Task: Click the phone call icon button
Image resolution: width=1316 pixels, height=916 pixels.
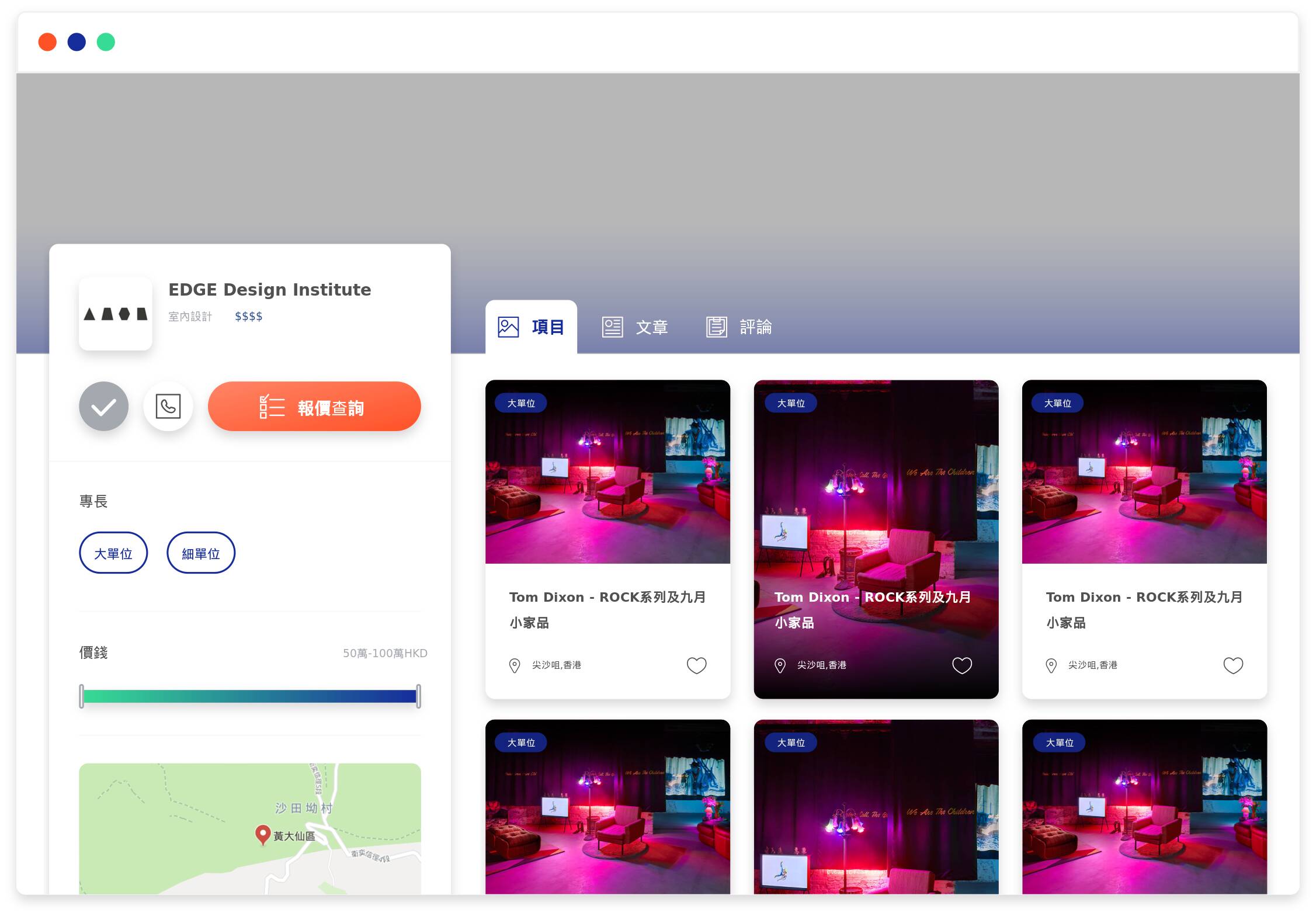Action: (168, 406)
